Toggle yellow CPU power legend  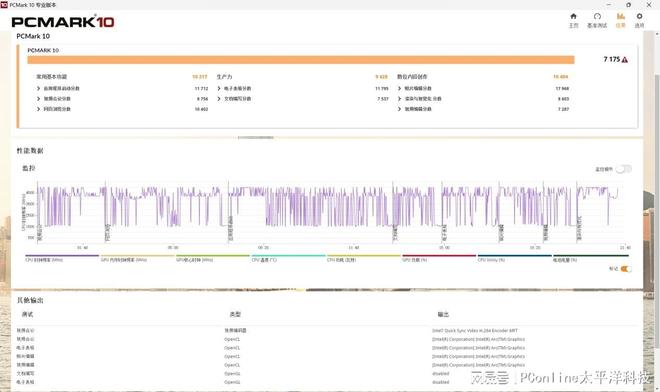[x=364, y=258]
